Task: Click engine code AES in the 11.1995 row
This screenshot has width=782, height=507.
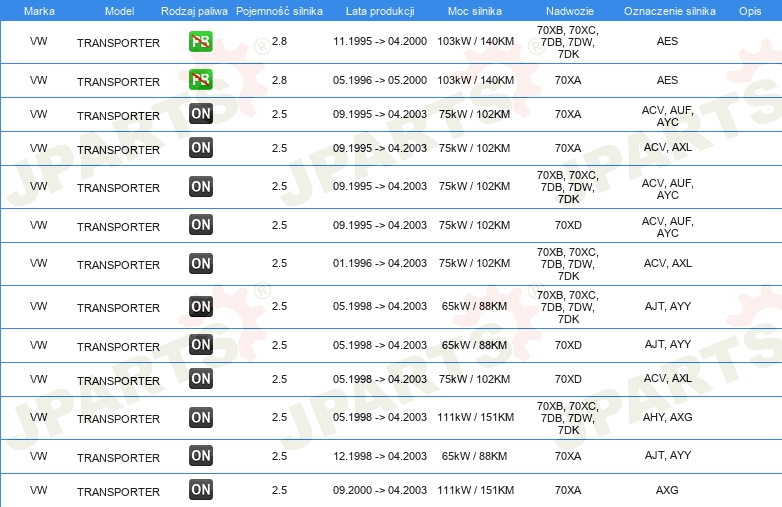Action: click(667, 41)
